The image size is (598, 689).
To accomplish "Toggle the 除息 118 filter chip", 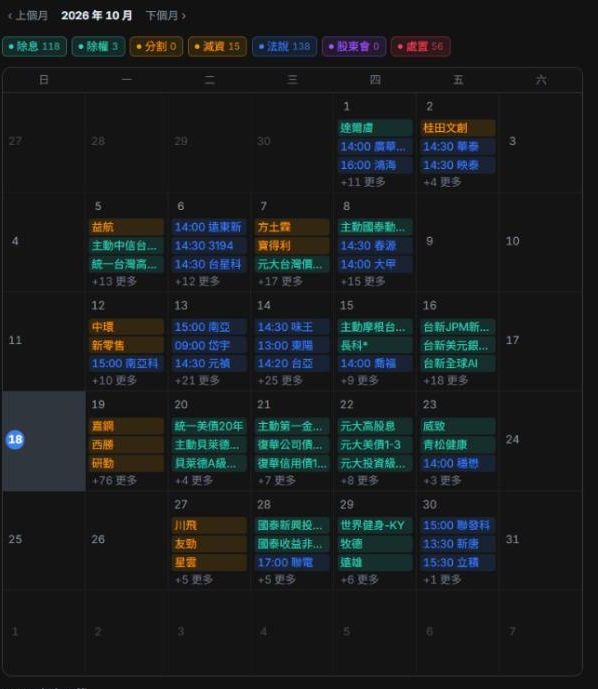I will click(x=34, y=46).
